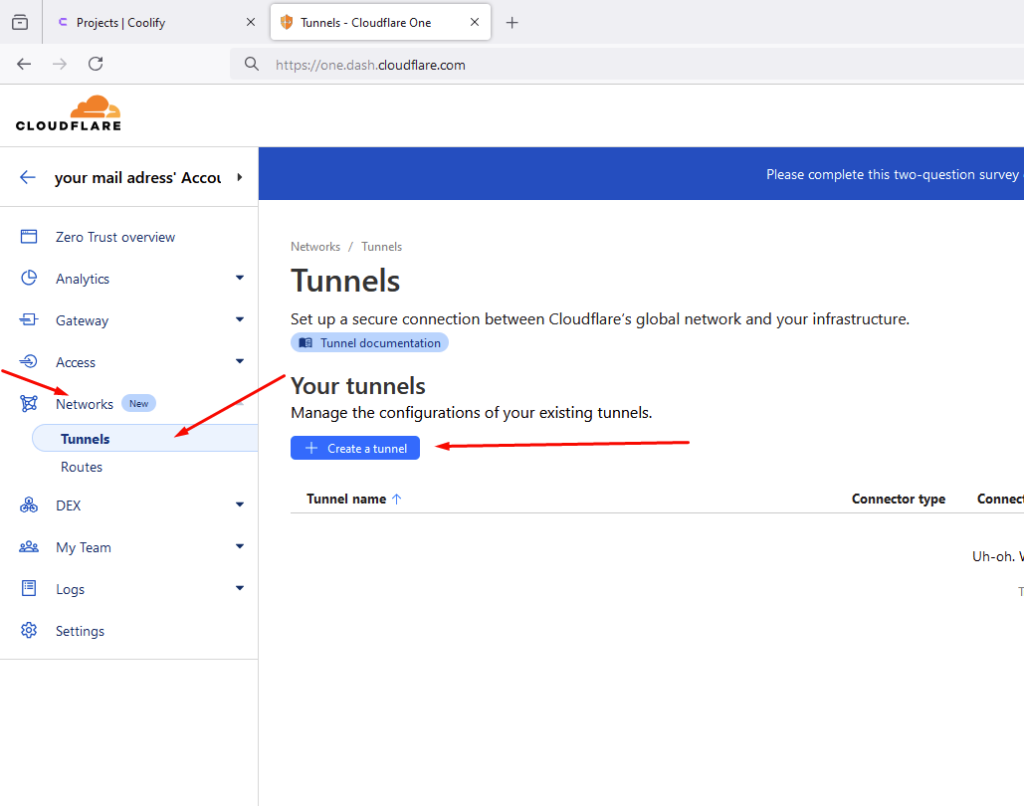Click the browser address bar URL
Screen dimensions: 1024x806
[x=370, y=65]
